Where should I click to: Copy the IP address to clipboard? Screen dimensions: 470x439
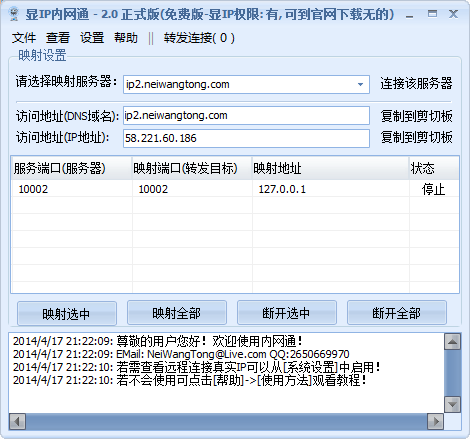[416, 137]
